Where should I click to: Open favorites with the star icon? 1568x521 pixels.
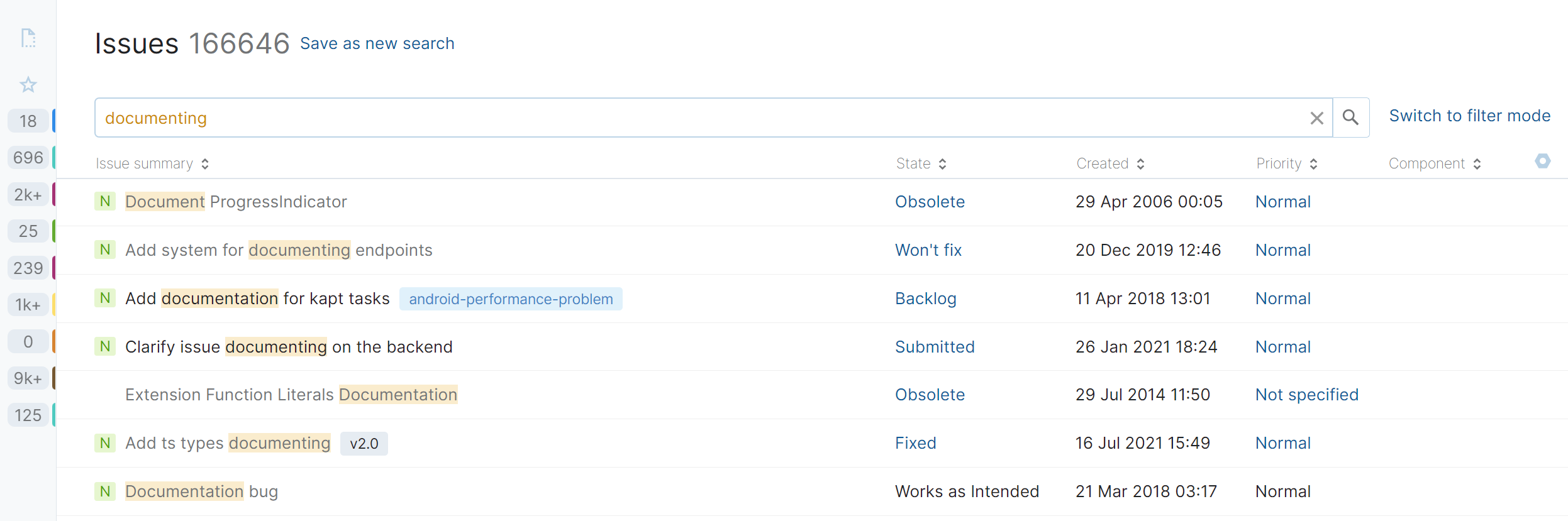tap(28, 84)
